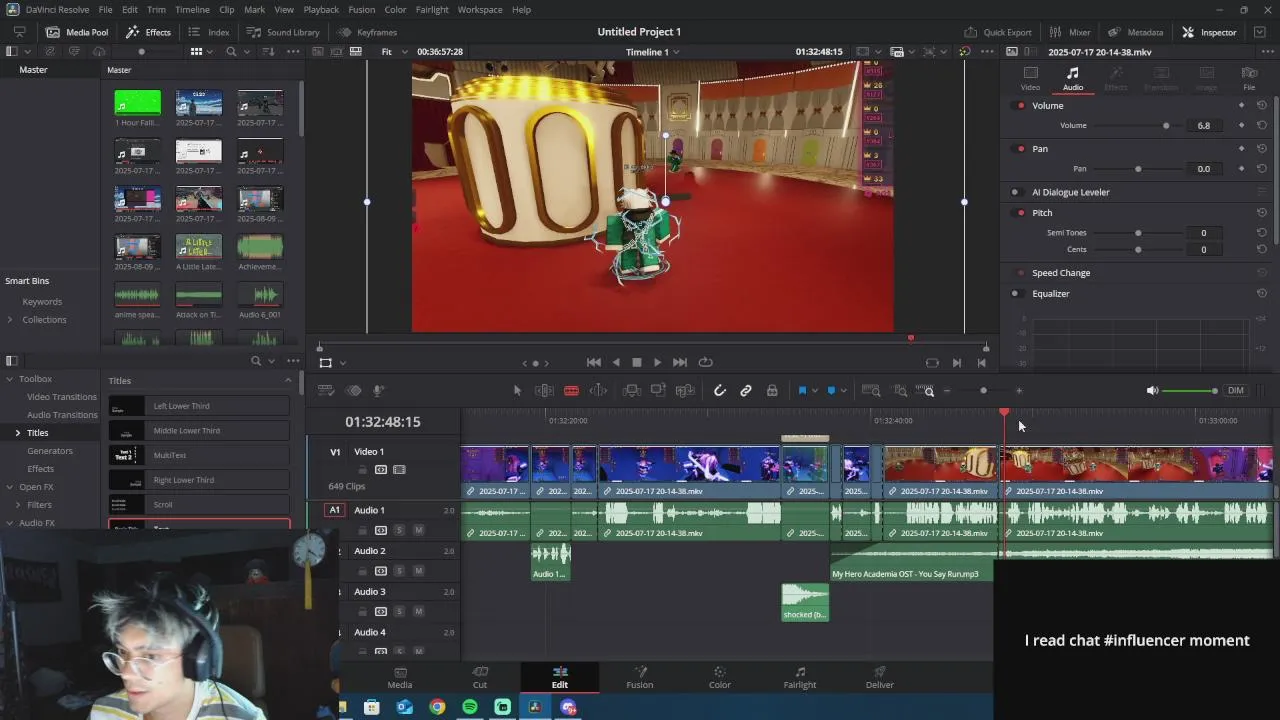1280x720 pixels.
Task: Play the timeline forward
Action: (x=657, y=363)
